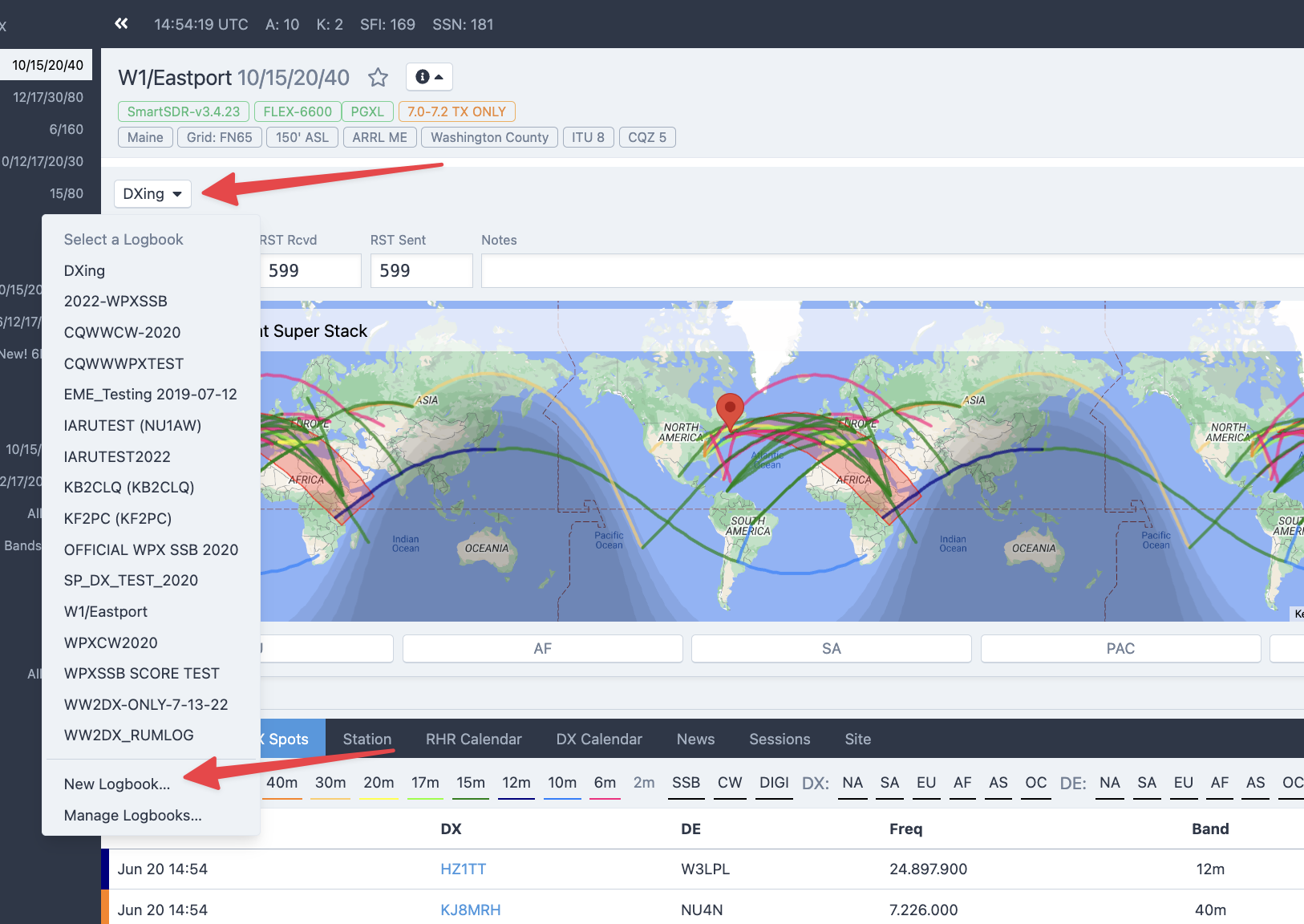Click the favorite star icon

pyautogui.click(x=378, y=78)
